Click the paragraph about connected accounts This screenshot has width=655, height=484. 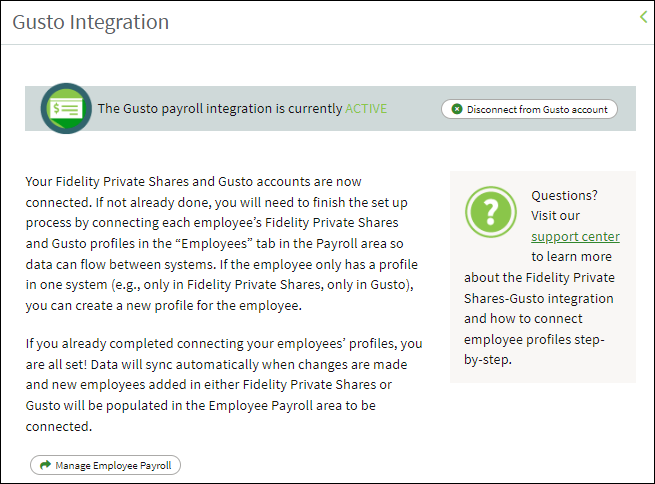coord(222,243)
